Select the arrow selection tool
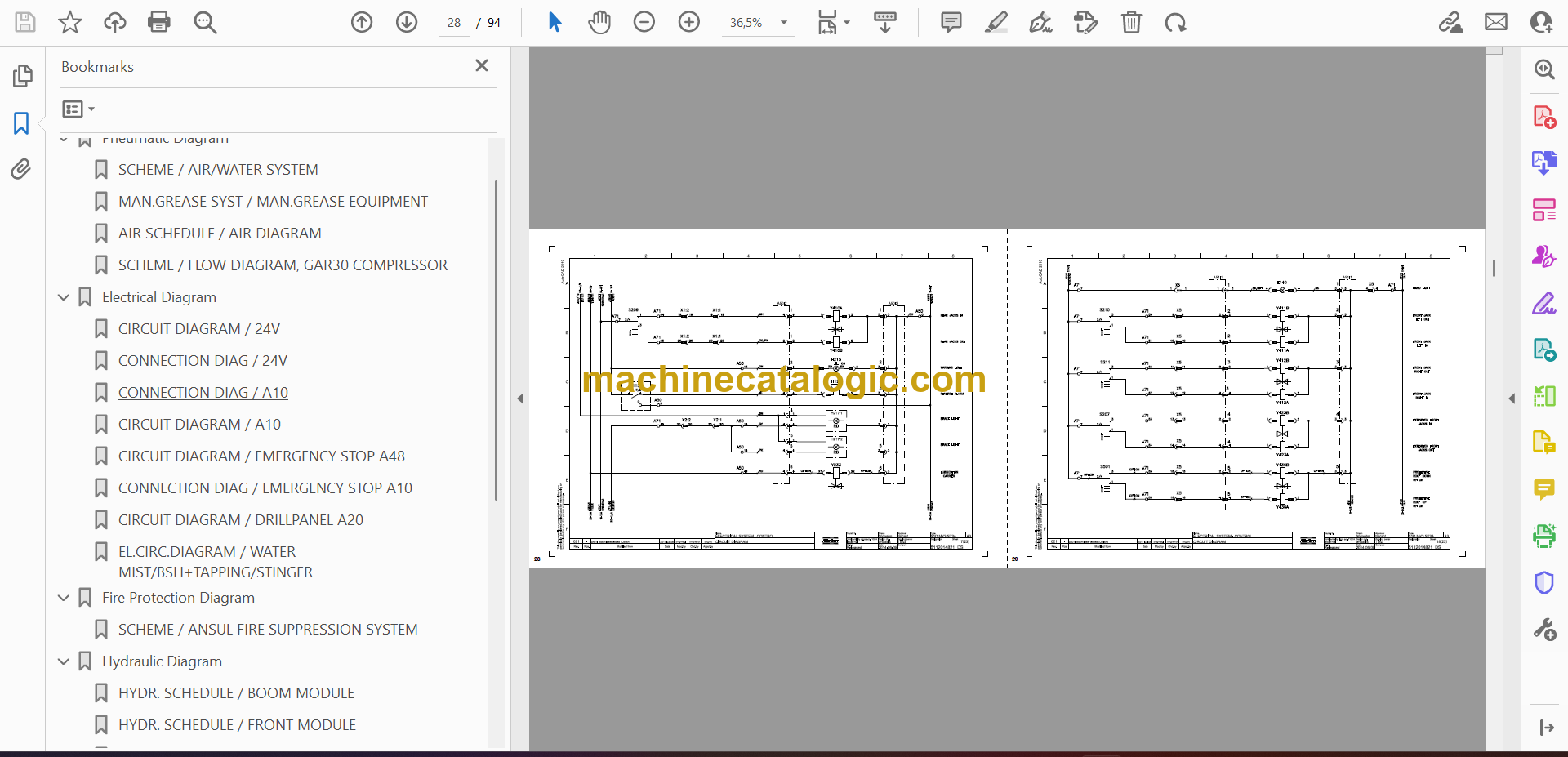 coord(555,22)
